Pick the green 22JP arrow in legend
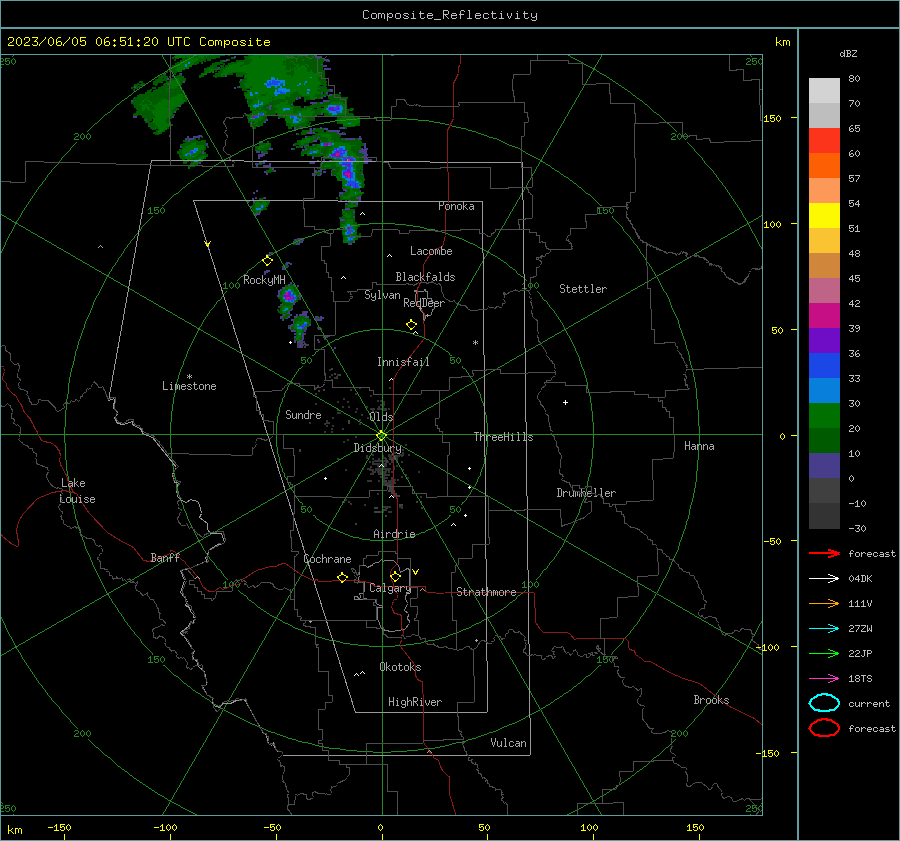This screenshot has width=900, height=841. 824,653
